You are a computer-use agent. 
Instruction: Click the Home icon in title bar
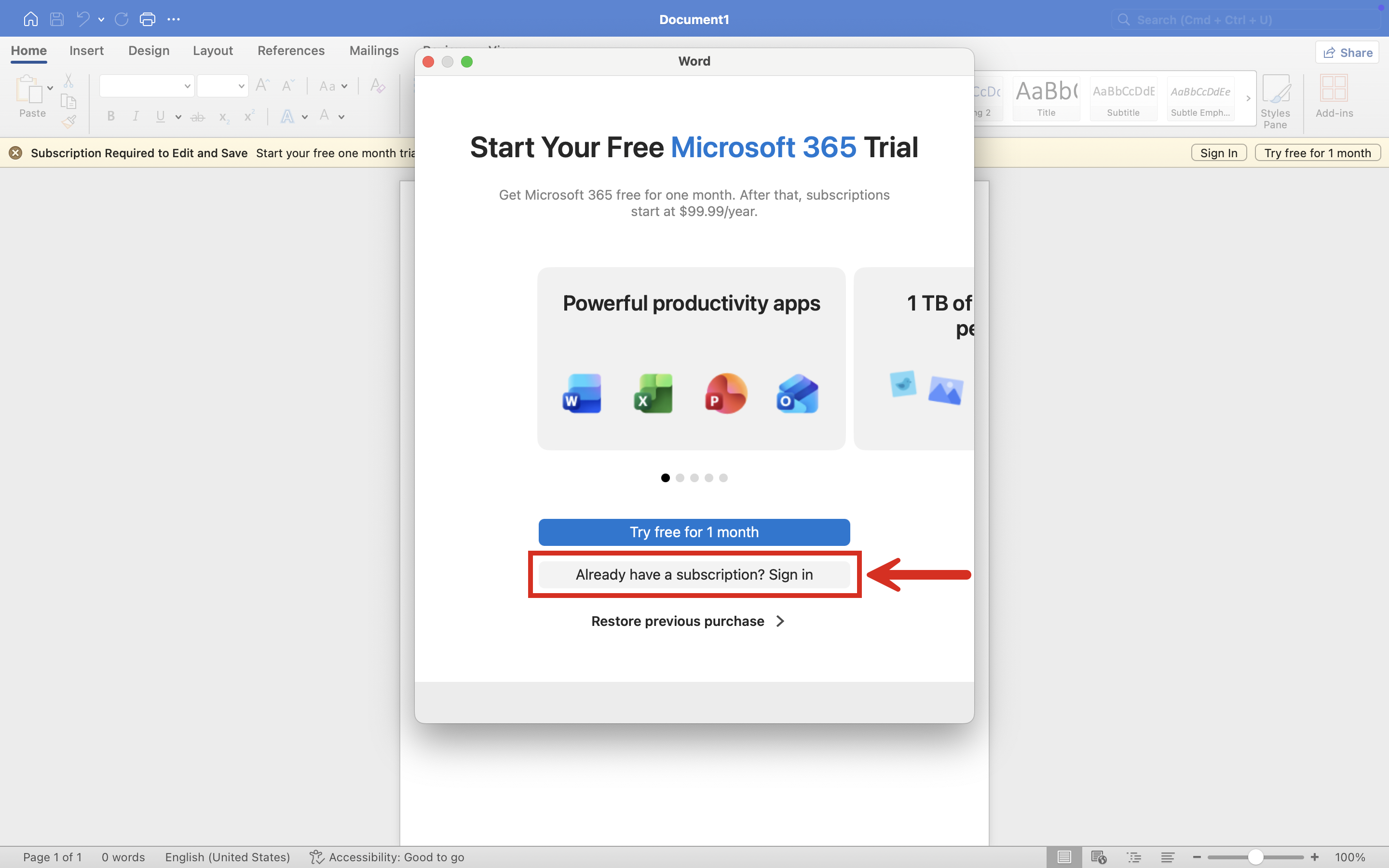coord(30,19)
